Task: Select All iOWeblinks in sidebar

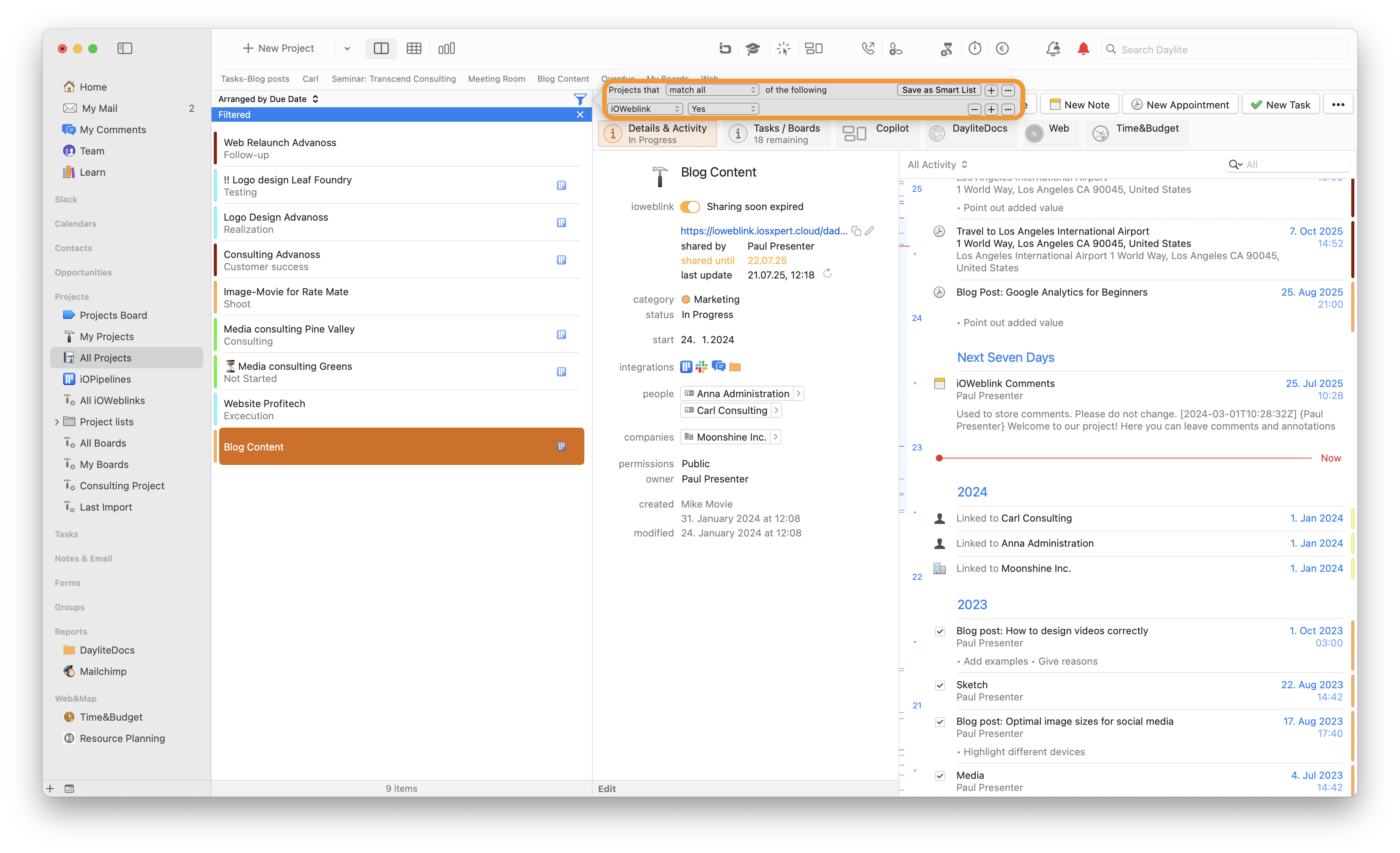Action: pyautogui.click(x=112, y=400)
